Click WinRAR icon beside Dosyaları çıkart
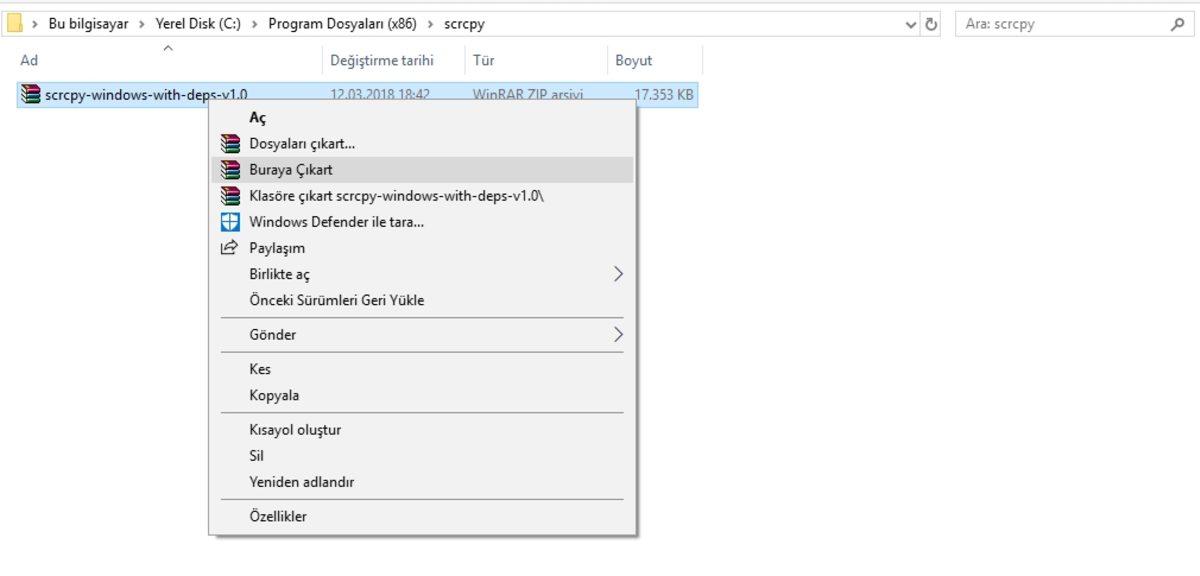Screen dimensions: 1200x576 230,144
